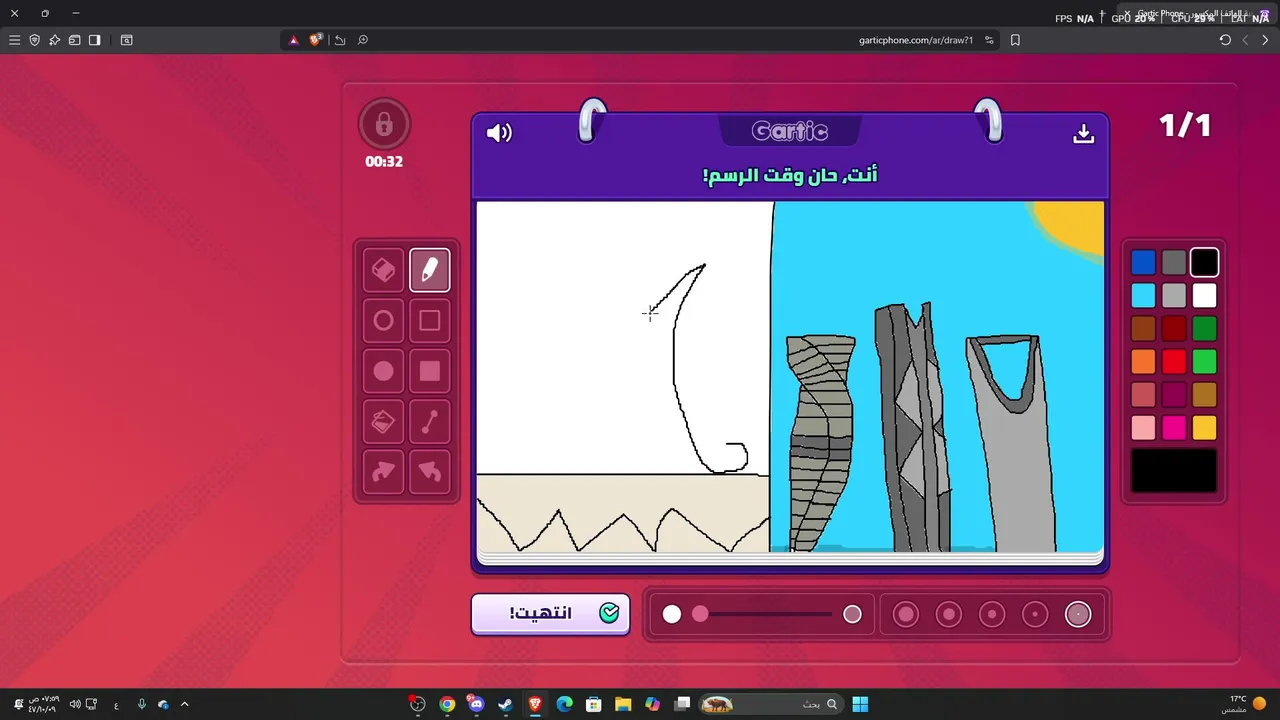Pick the bright red color swatch

1174,361
